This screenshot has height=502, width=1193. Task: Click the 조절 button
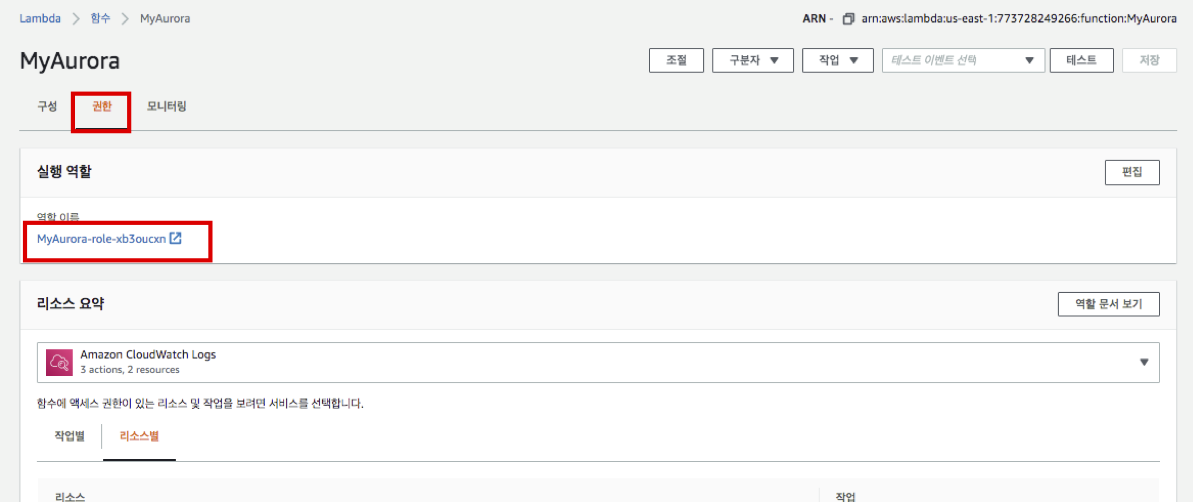click(x=676, y=60)
